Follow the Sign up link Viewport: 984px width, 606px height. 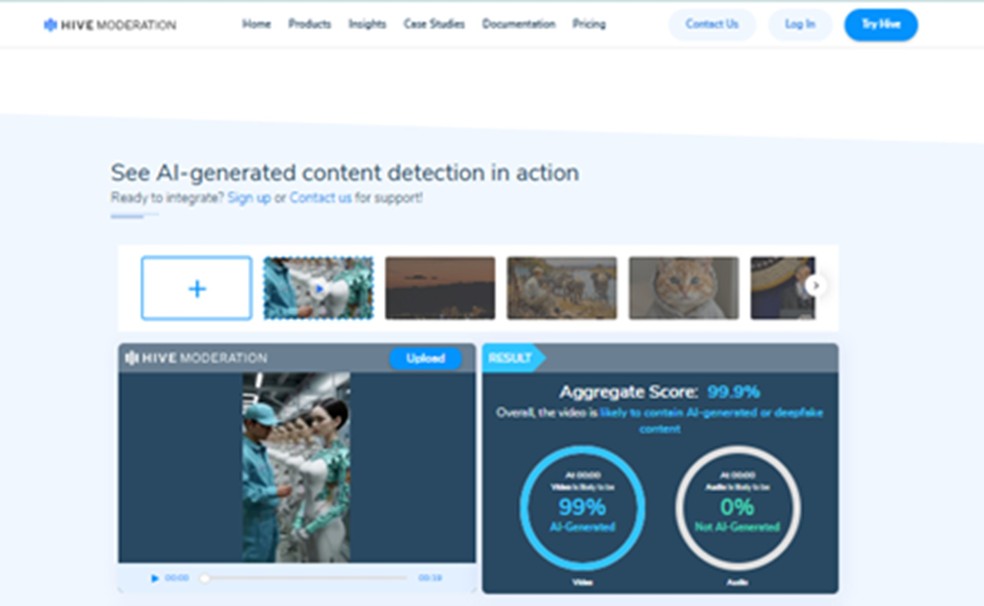tap(249, 198)
